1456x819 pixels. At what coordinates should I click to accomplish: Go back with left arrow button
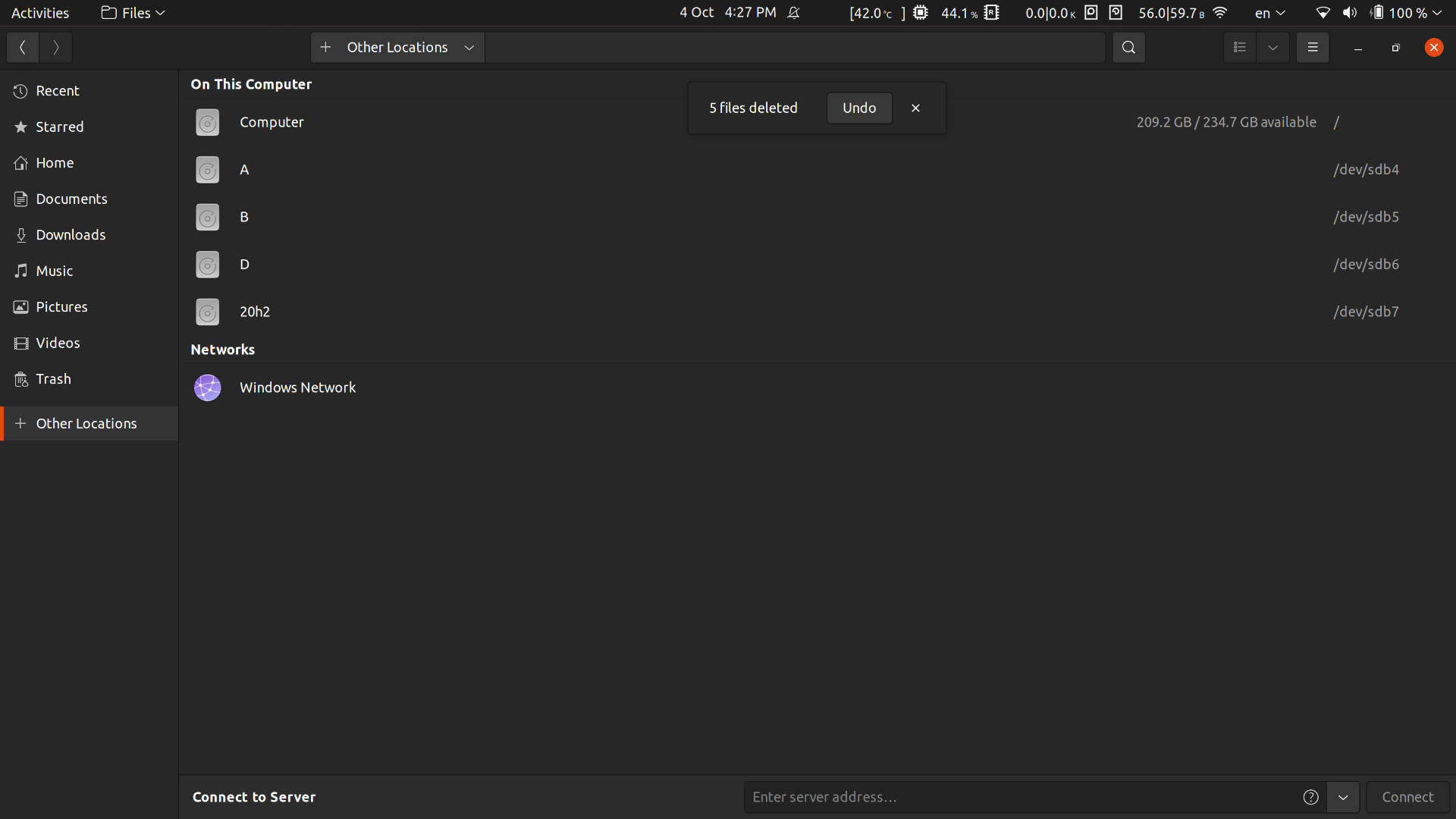pyautogui.click(x=23, y=47)
